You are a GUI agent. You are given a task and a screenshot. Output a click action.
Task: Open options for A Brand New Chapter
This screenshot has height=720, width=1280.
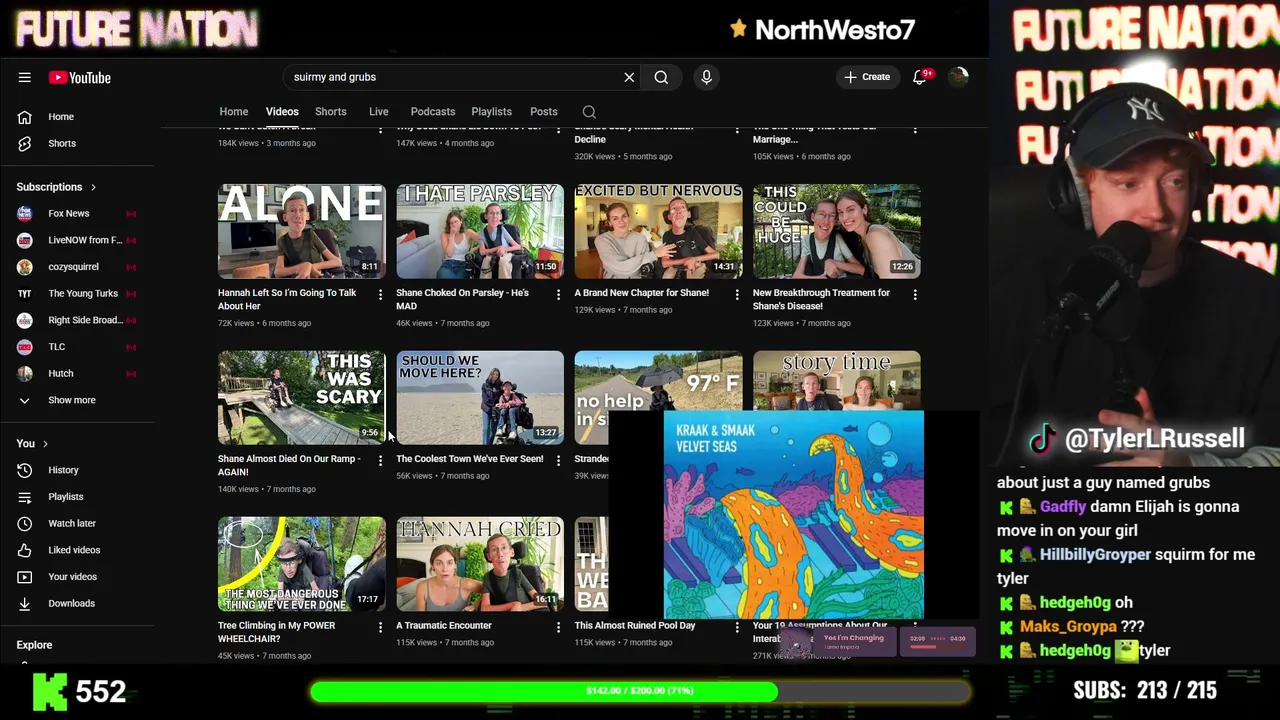[x=737, y=294]
